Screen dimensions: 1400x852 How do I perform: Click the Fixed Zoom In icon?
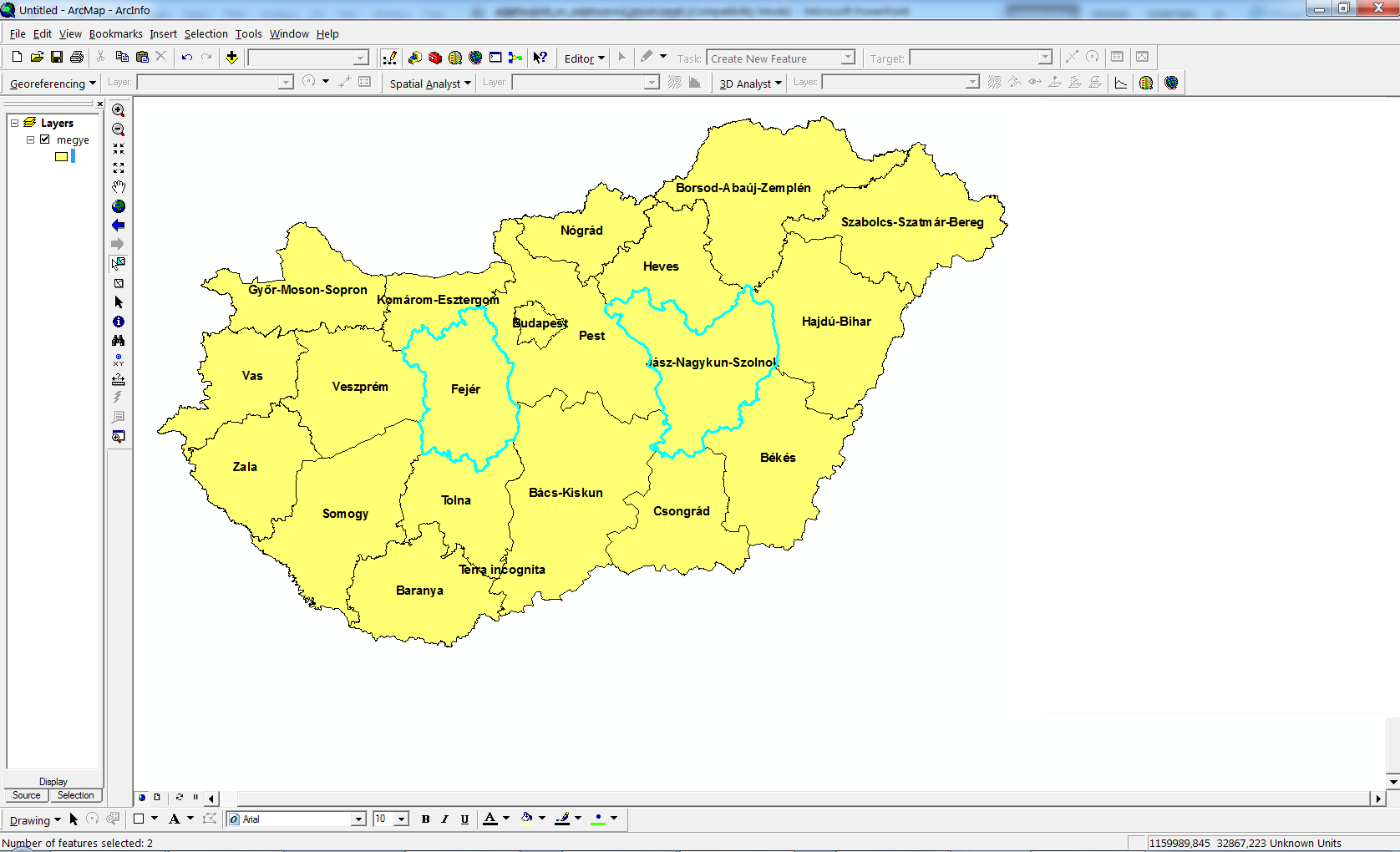click(x=119, y=149)
